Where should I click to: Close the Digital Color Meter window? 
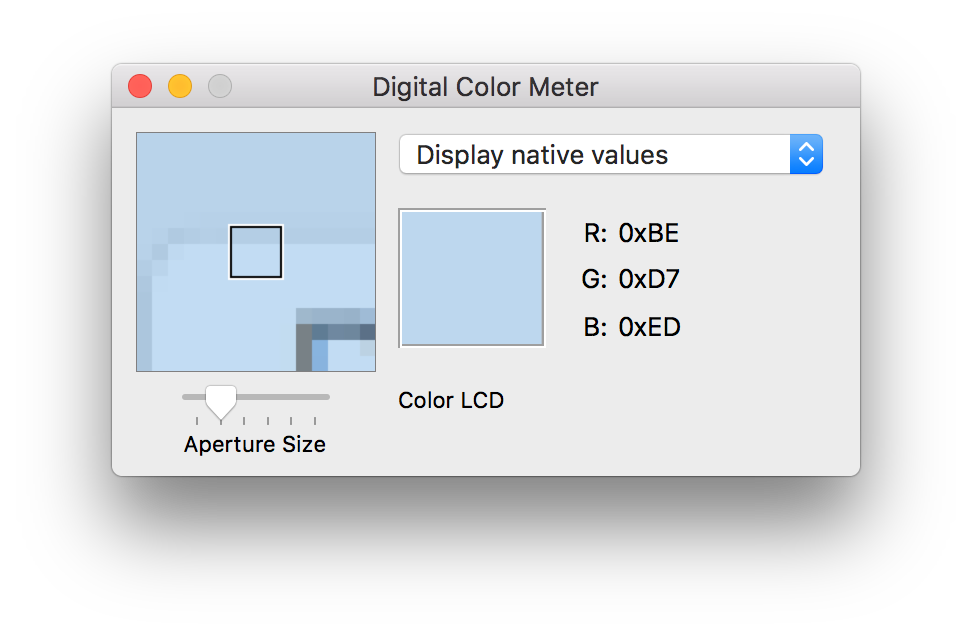(140, 86)
